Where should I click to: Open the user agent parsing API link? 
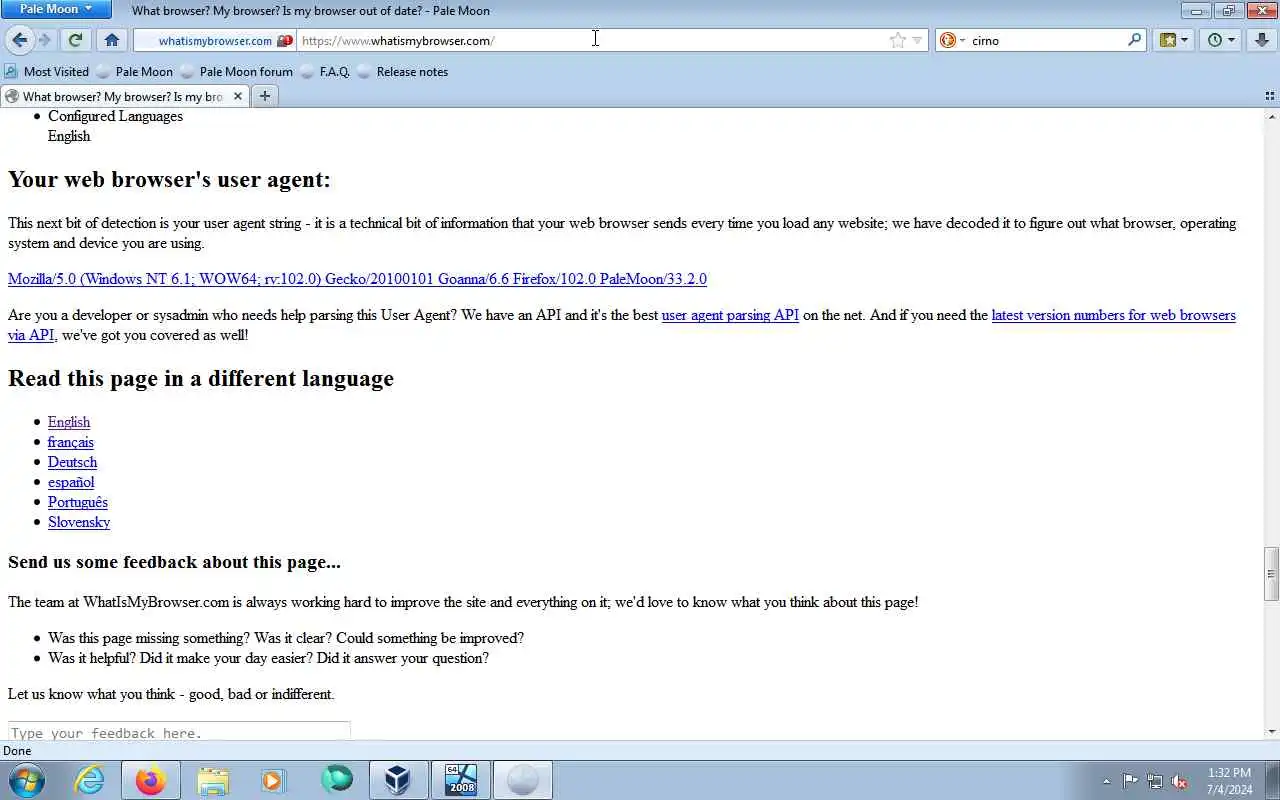(x=730, y=315)
